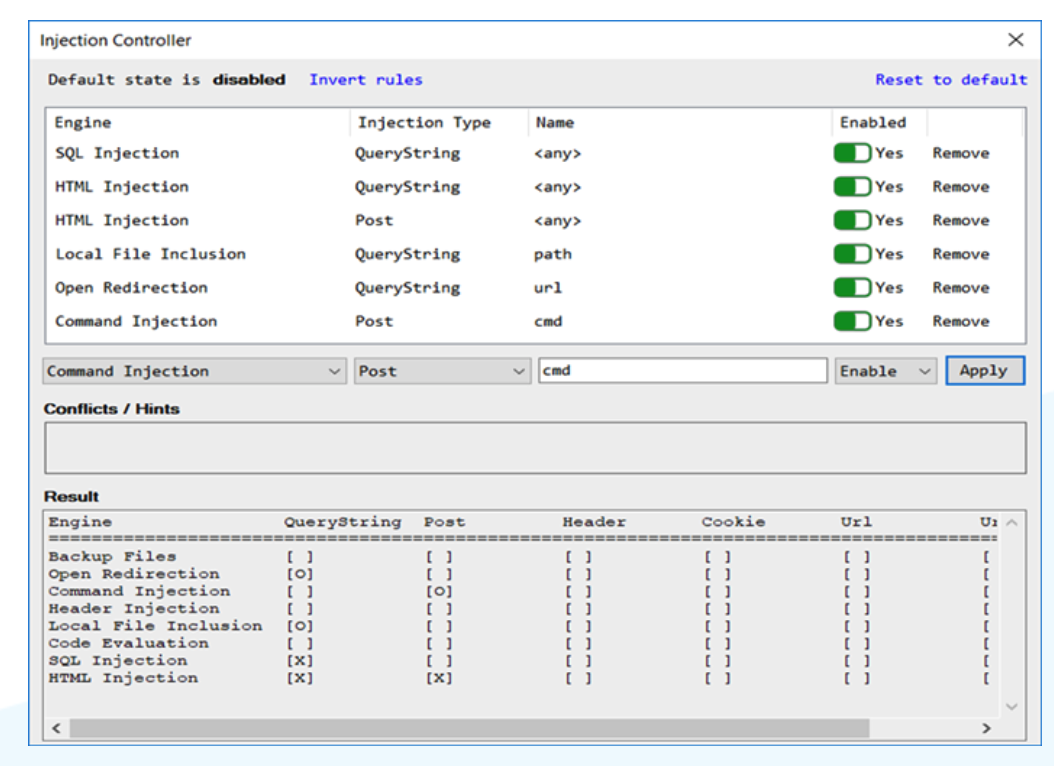Screen dimensions: 1054x766
Task: Disable the Local File Inclusion rule switch
Action: coord(852,254)
